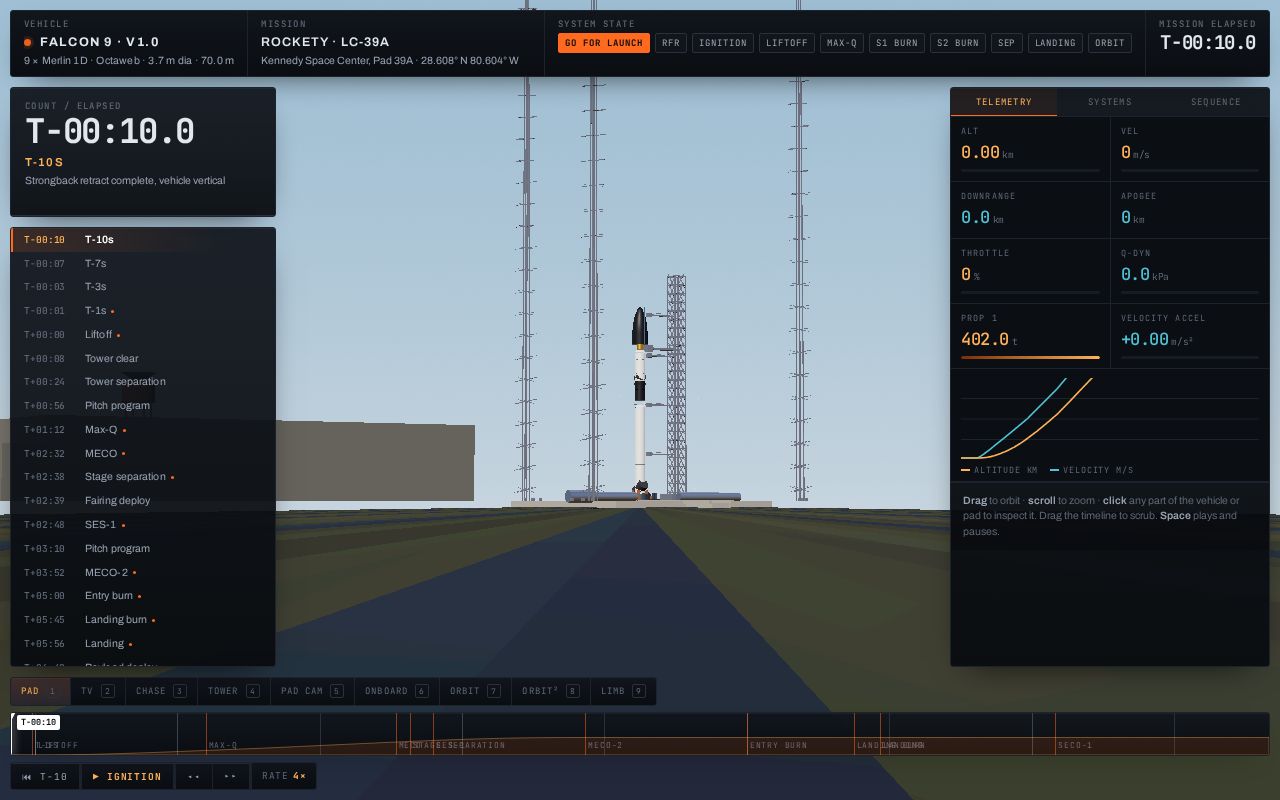
Task: Start the Ignition play button
Action: pos(127,776)
